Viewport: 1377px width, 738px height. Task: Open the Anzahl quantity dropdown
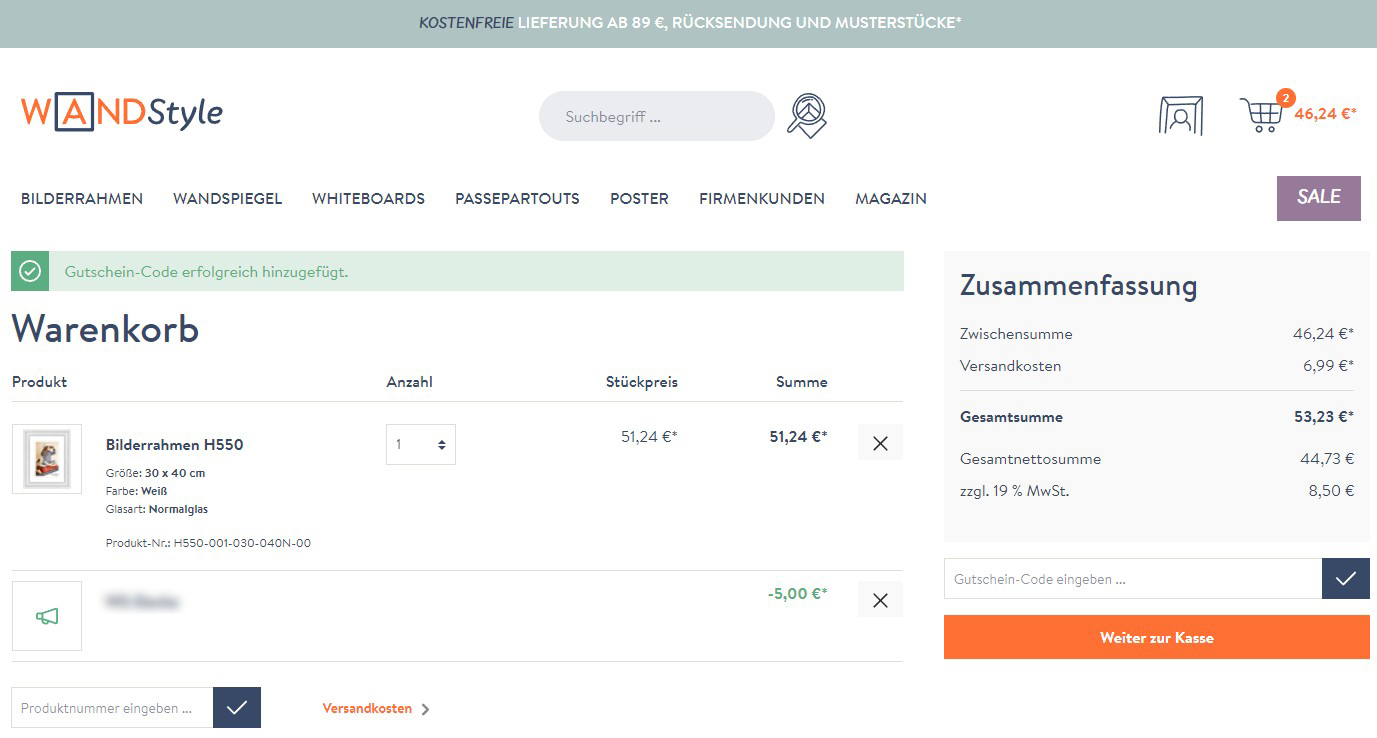421,445
